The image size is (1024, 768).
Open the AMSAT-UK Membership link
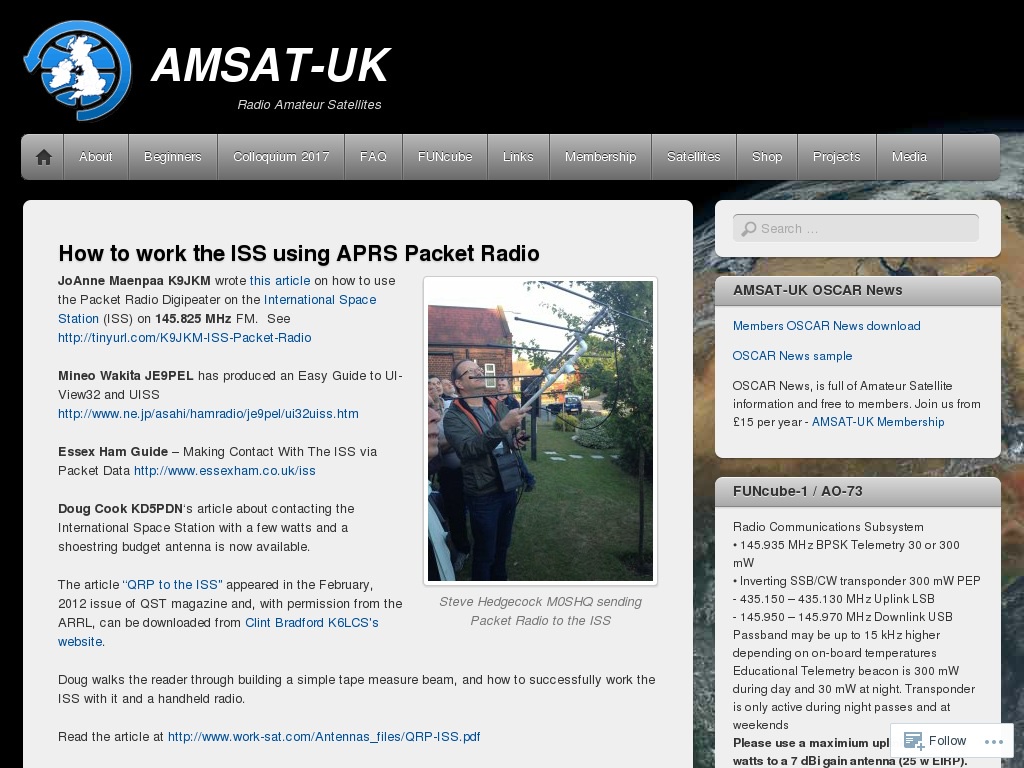tap(878, 422)
